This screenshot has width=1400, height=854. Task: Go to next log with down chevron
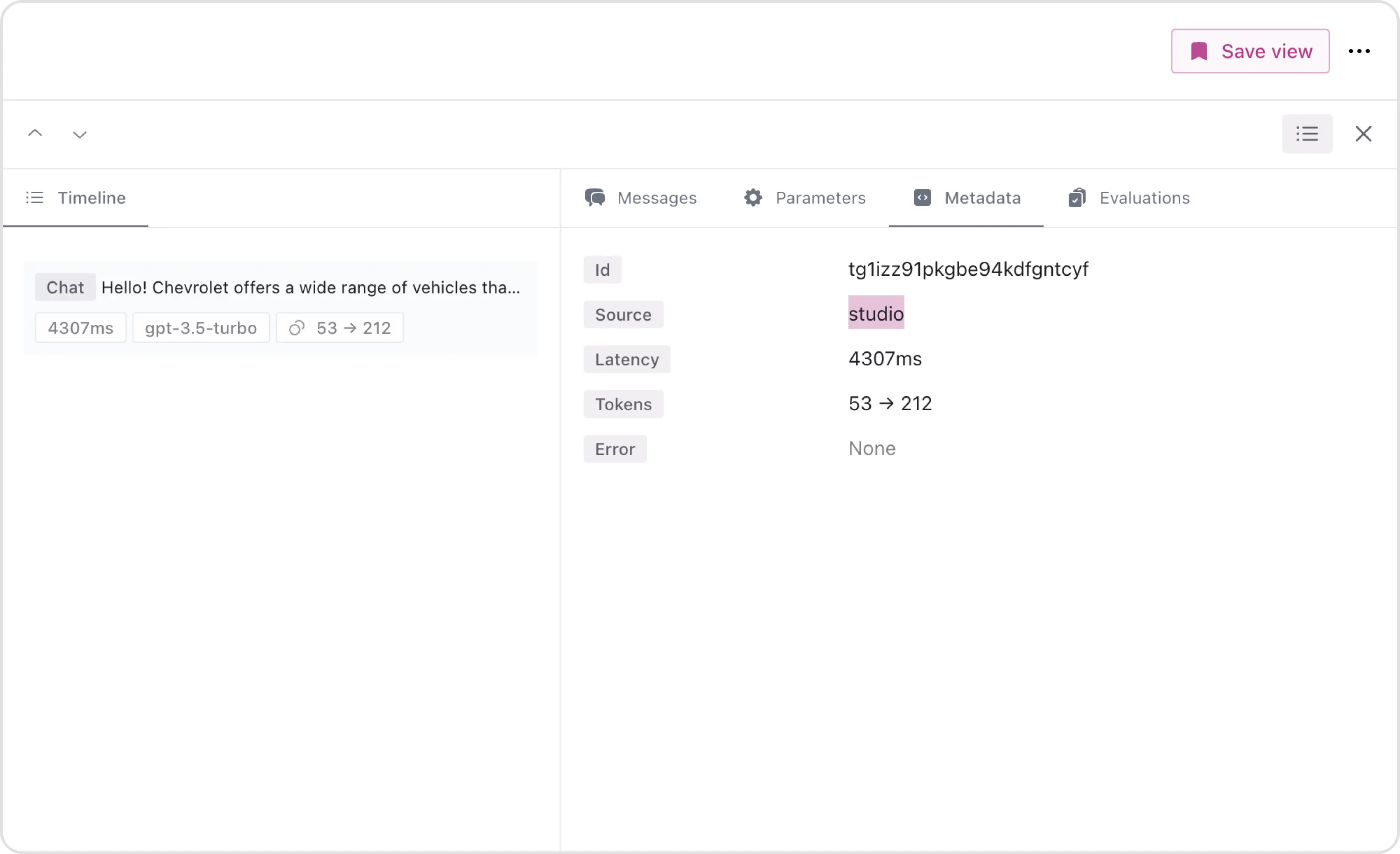pos(79,134)
